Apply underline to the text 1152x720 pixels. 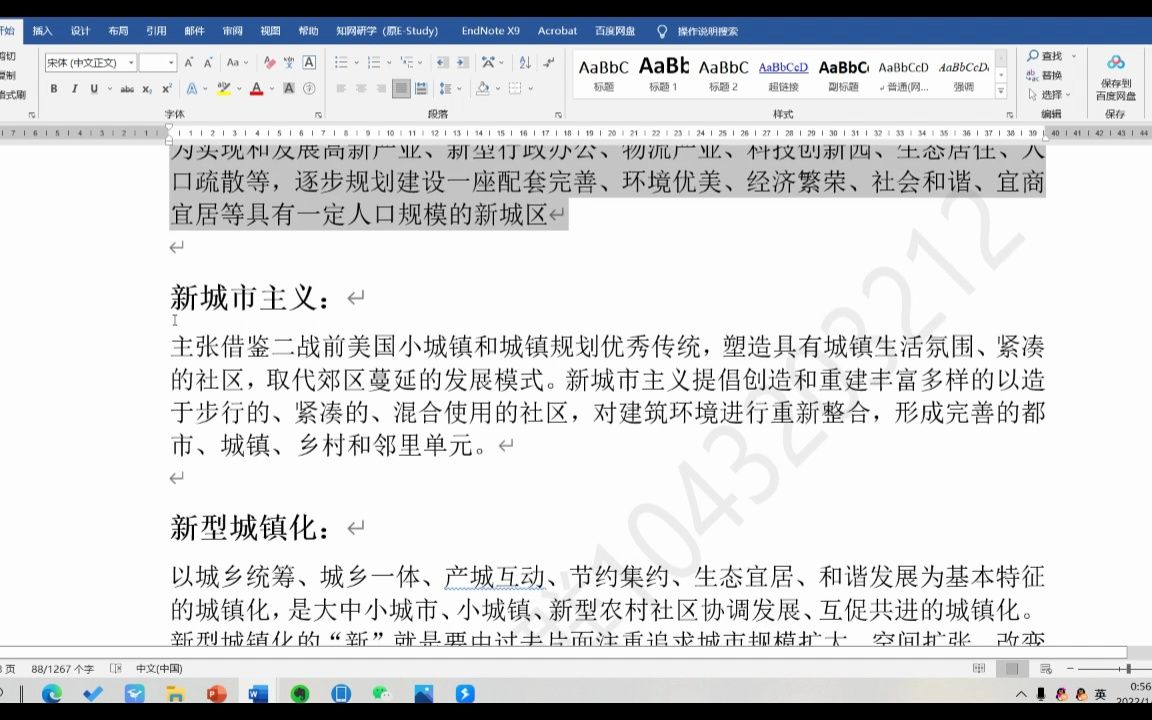click(x=93, y=89)
